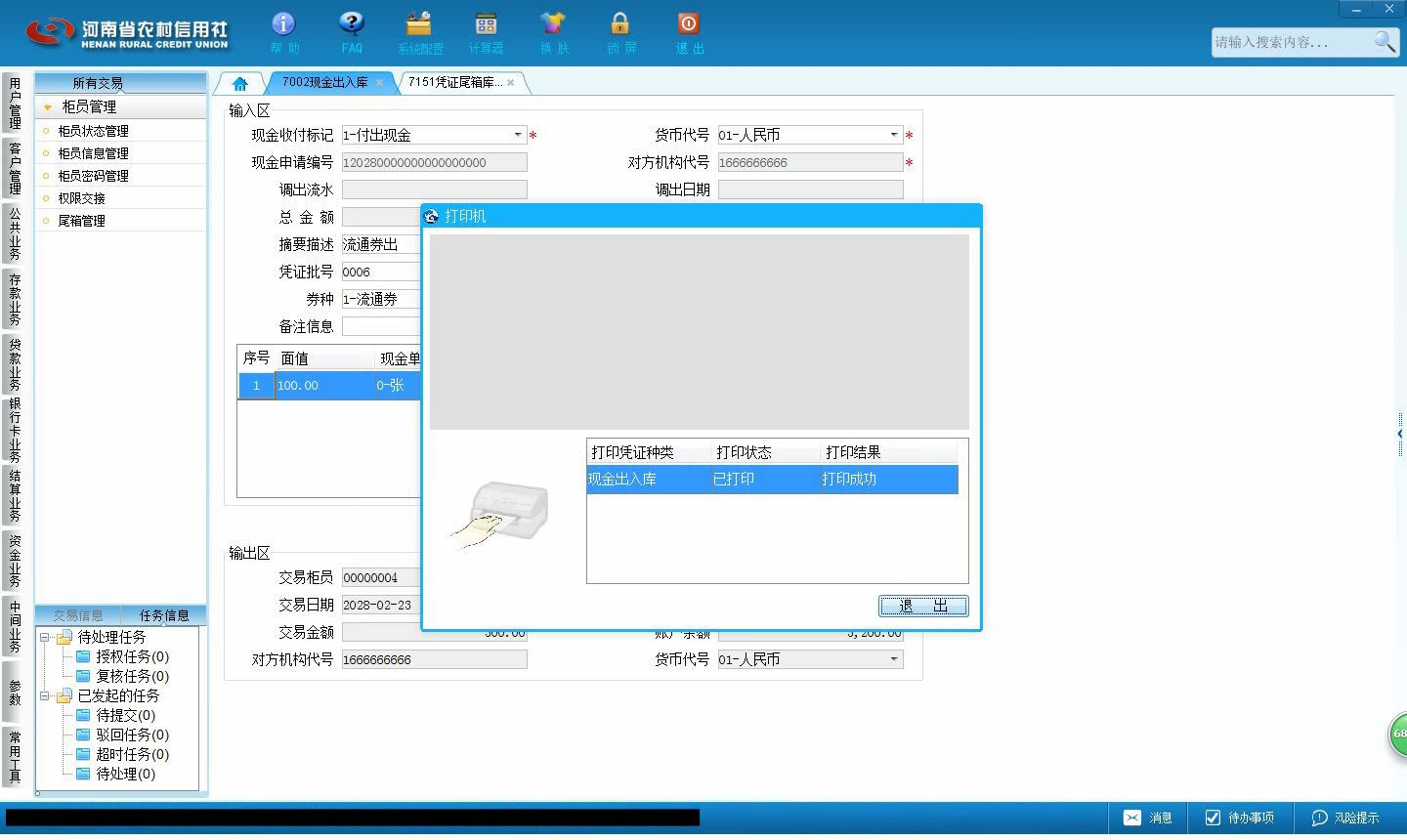Open 现金收付标记 dropdown
The height and width of the screenshot is (840, 1407).
518,135
